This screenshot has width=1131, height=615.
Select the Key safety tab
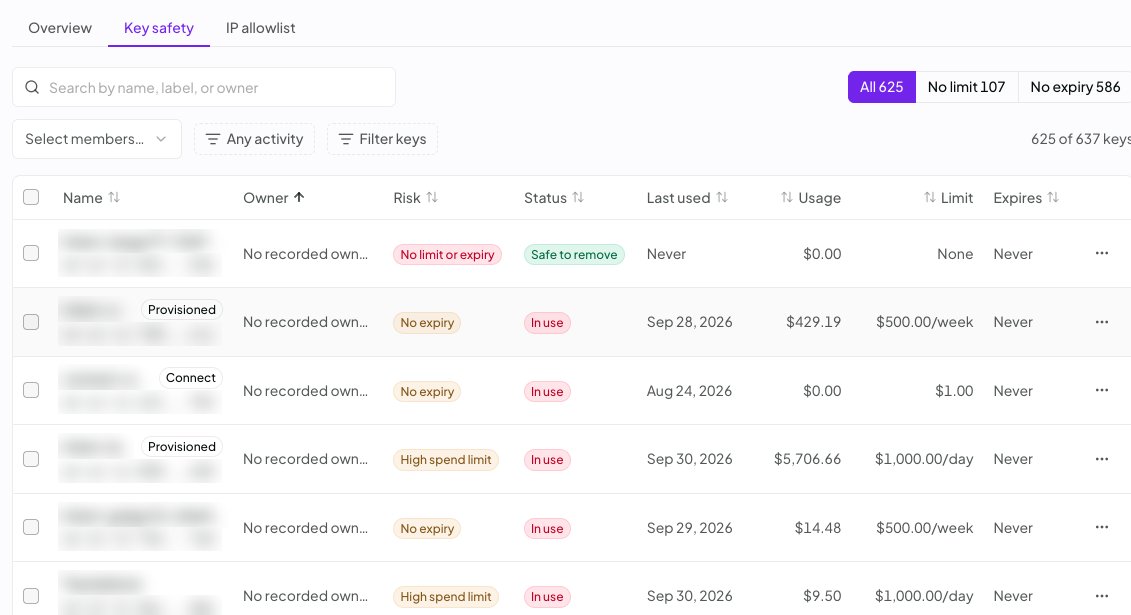(159, 28)
